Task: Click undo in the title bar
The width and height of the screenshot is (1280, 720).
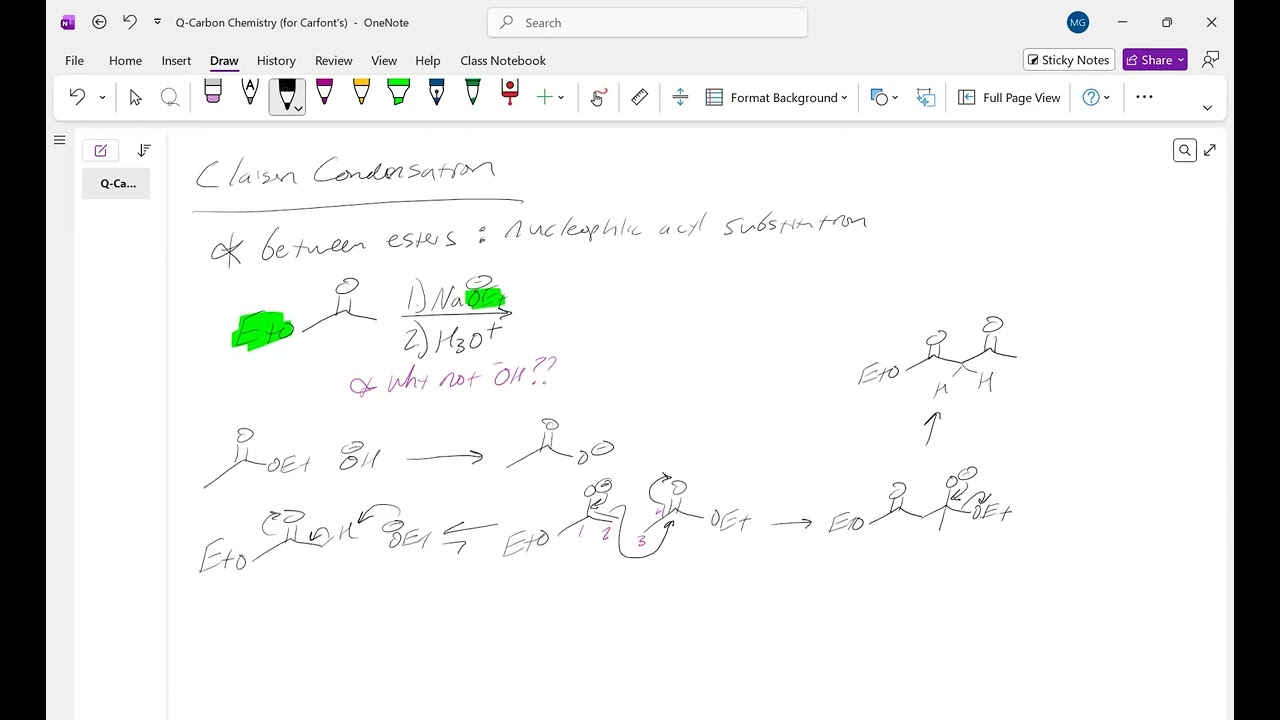Action: pos(129,22)
